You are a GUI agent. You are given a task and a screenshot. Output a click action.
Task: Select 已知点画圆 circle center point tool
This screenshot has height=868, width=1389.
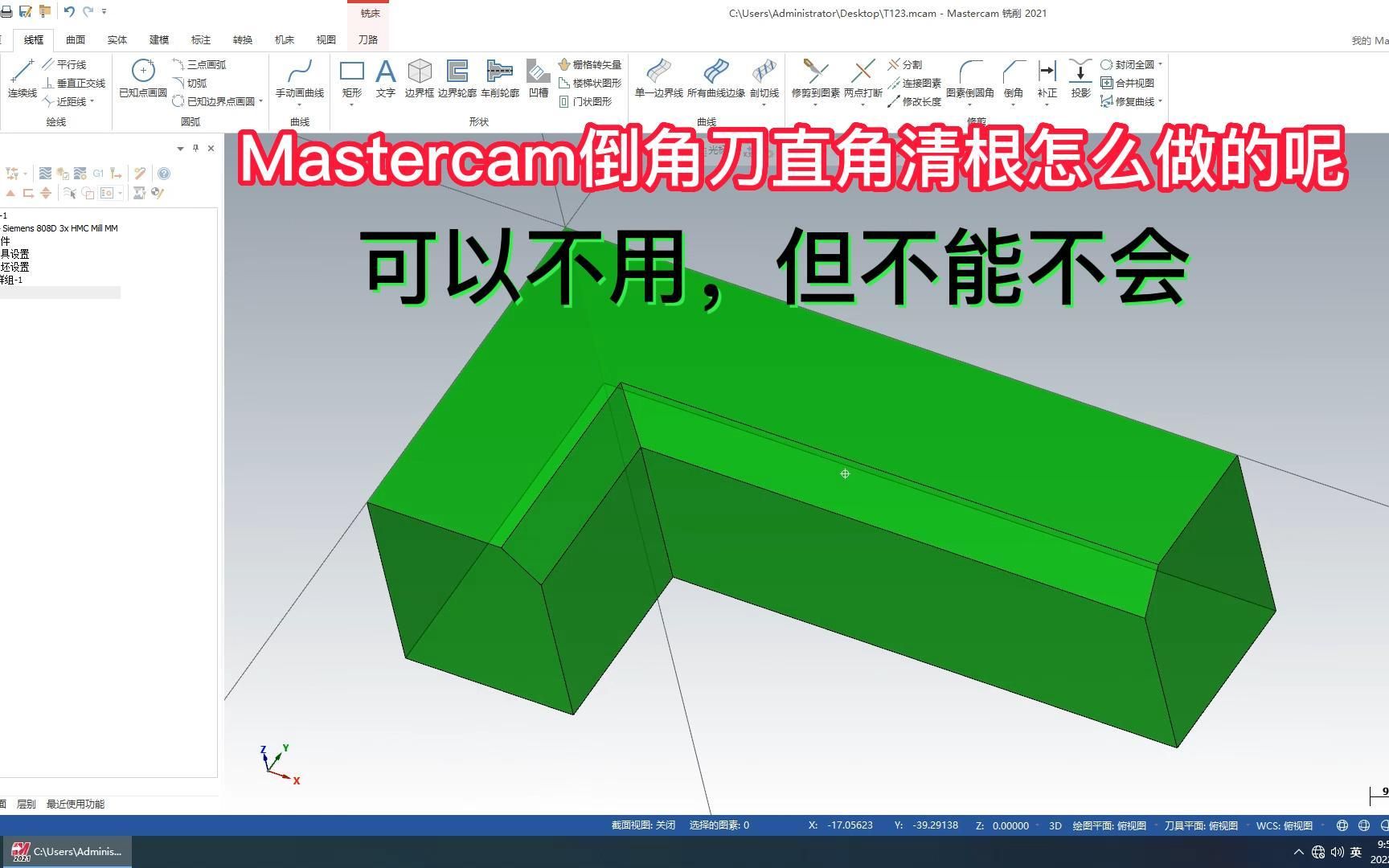point(143,79)
